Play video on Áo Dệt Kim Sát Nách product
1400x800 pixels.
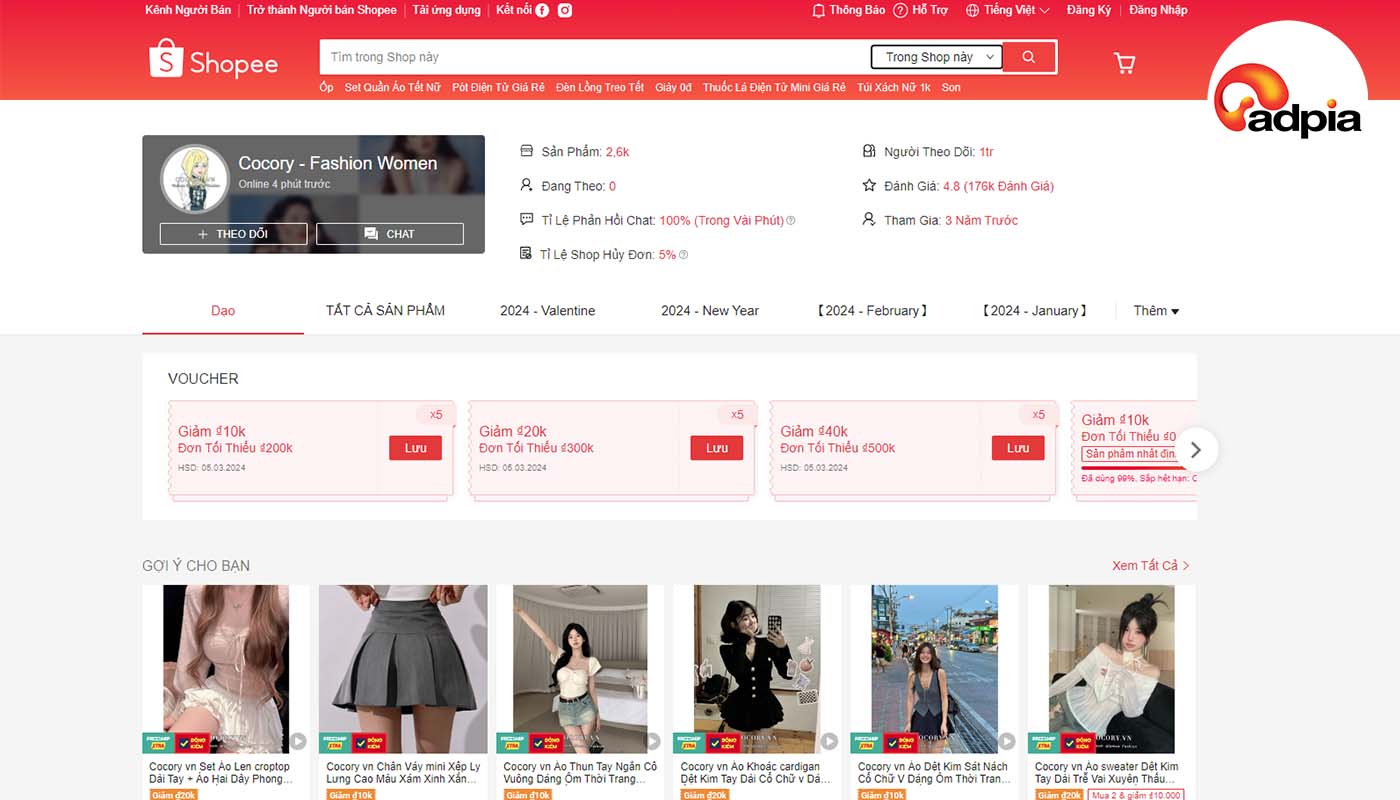tap(1006, 742)
